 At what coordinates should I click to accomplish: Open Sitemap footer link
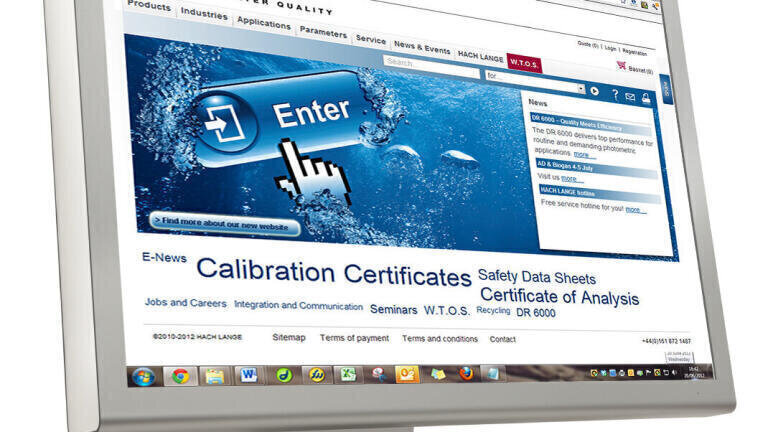[288, 337]
